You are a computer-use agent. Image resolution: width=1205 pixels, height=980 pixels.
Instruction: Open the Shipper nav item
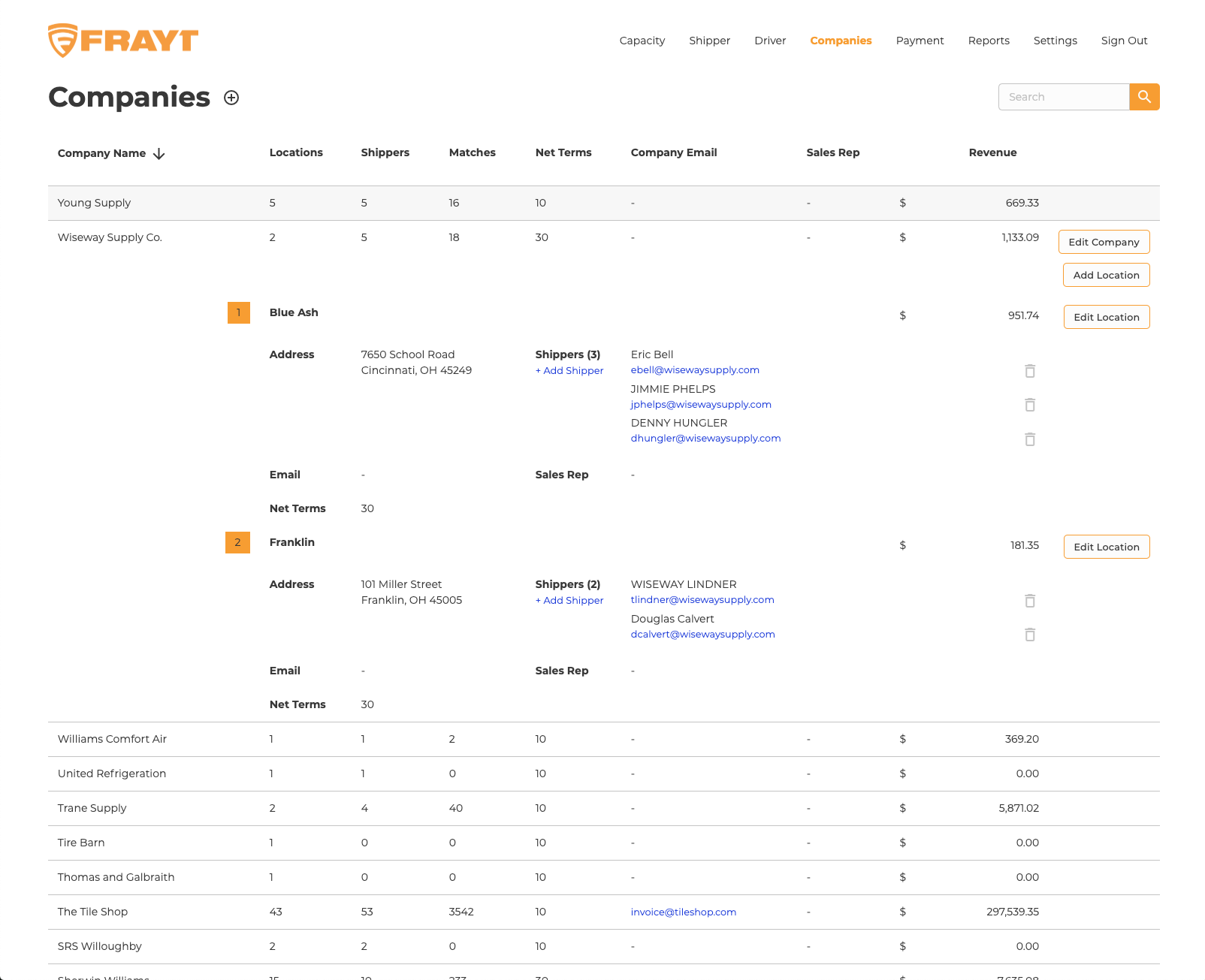709,41
